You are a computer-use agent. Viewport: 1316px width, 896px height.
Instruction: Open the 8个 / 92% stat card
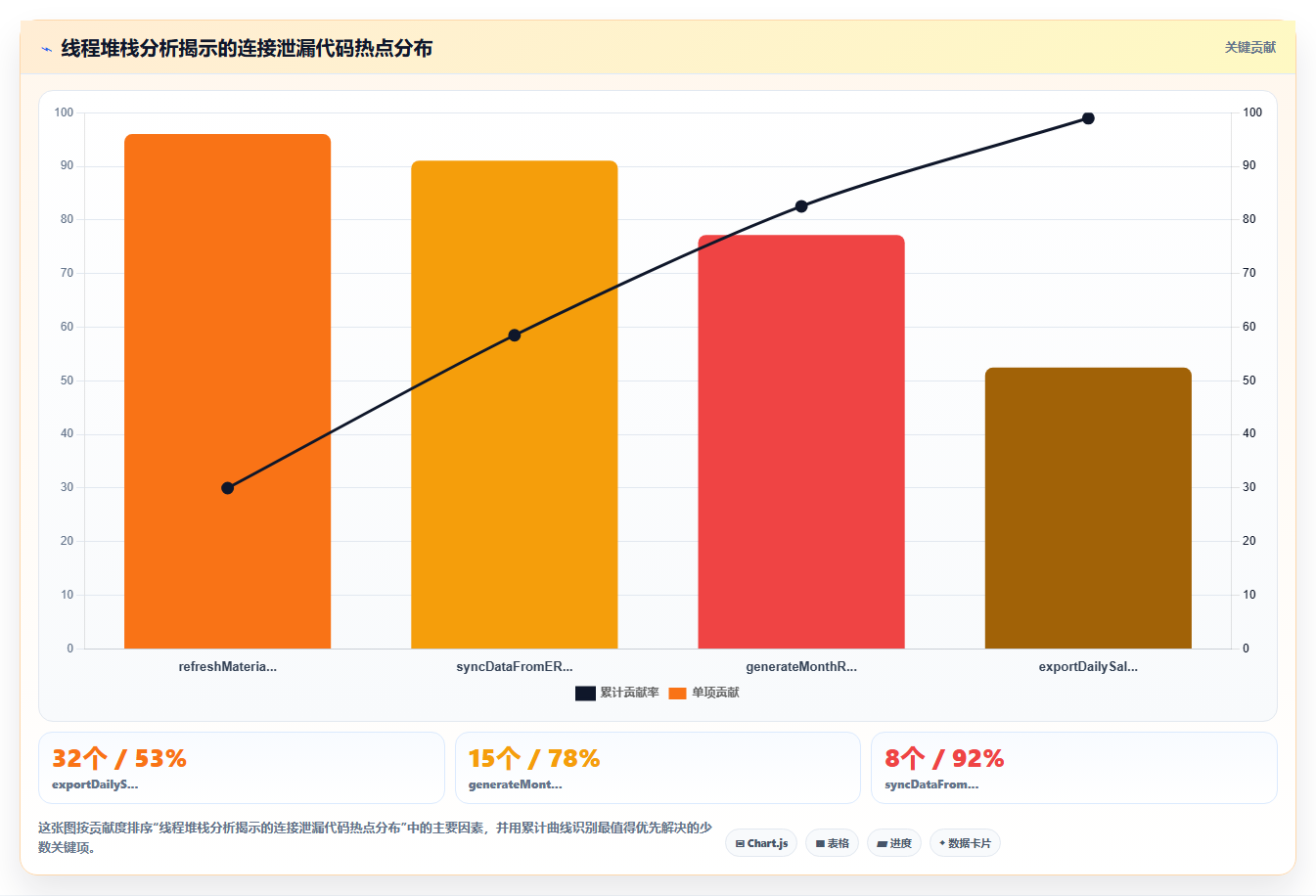[x=1074, y=768]
